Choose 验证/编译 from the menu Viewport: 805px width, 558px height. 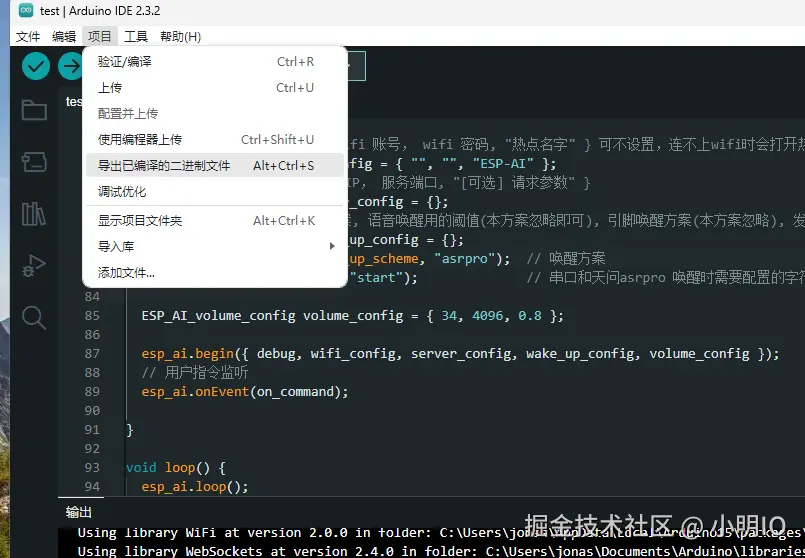tap(215, 62)
